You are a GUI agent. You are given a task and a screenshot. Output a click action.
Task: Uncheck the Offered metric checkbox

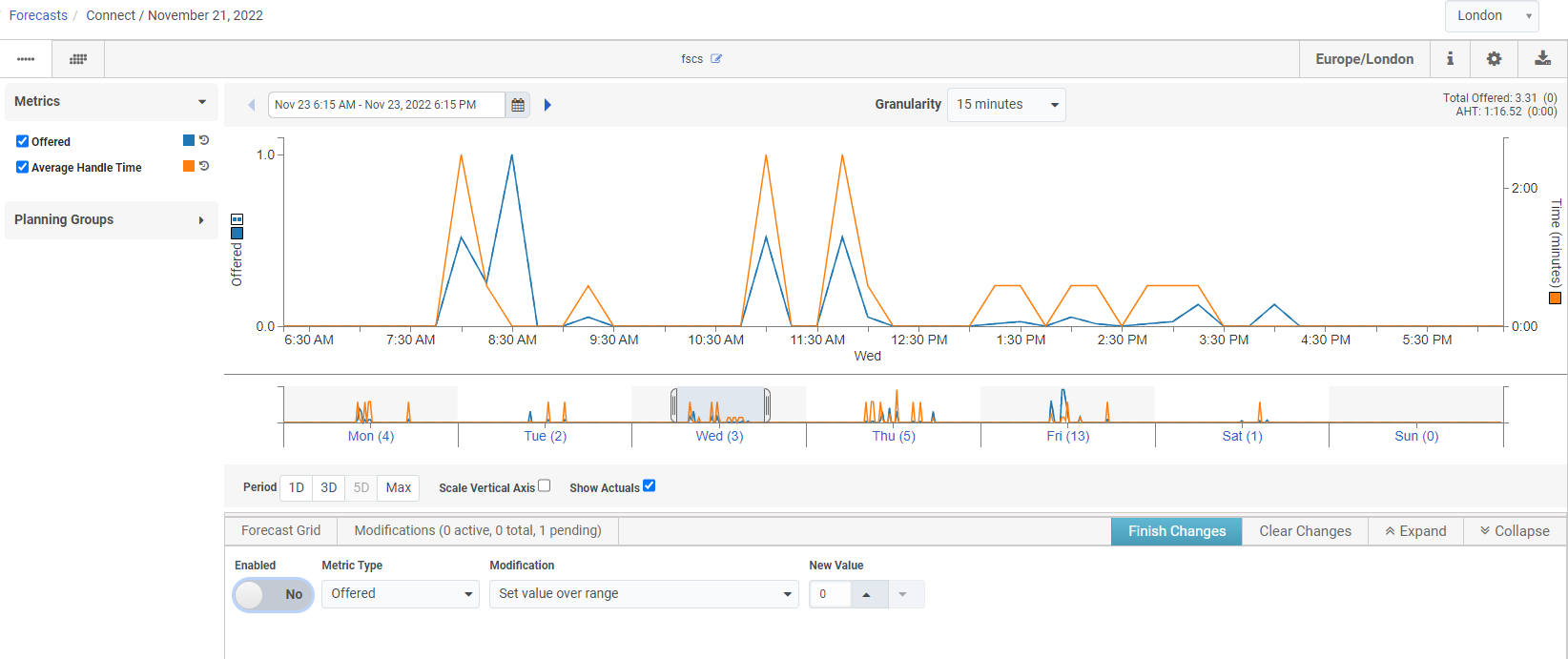(x=22, y=141)
